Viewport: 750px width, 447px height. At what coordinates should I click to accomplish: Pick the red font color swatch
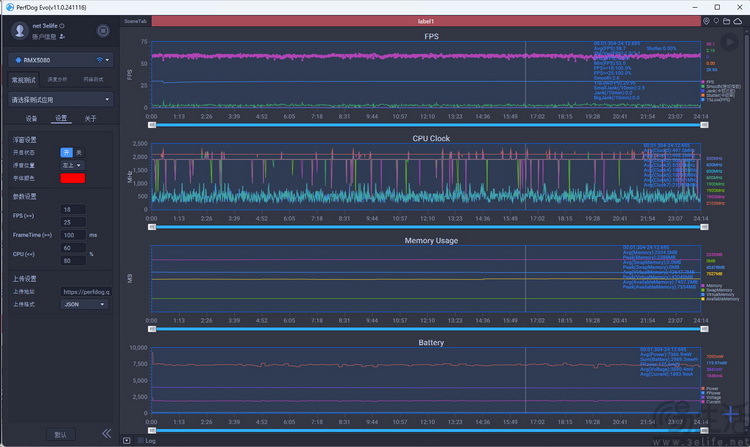tap(73, 178)
